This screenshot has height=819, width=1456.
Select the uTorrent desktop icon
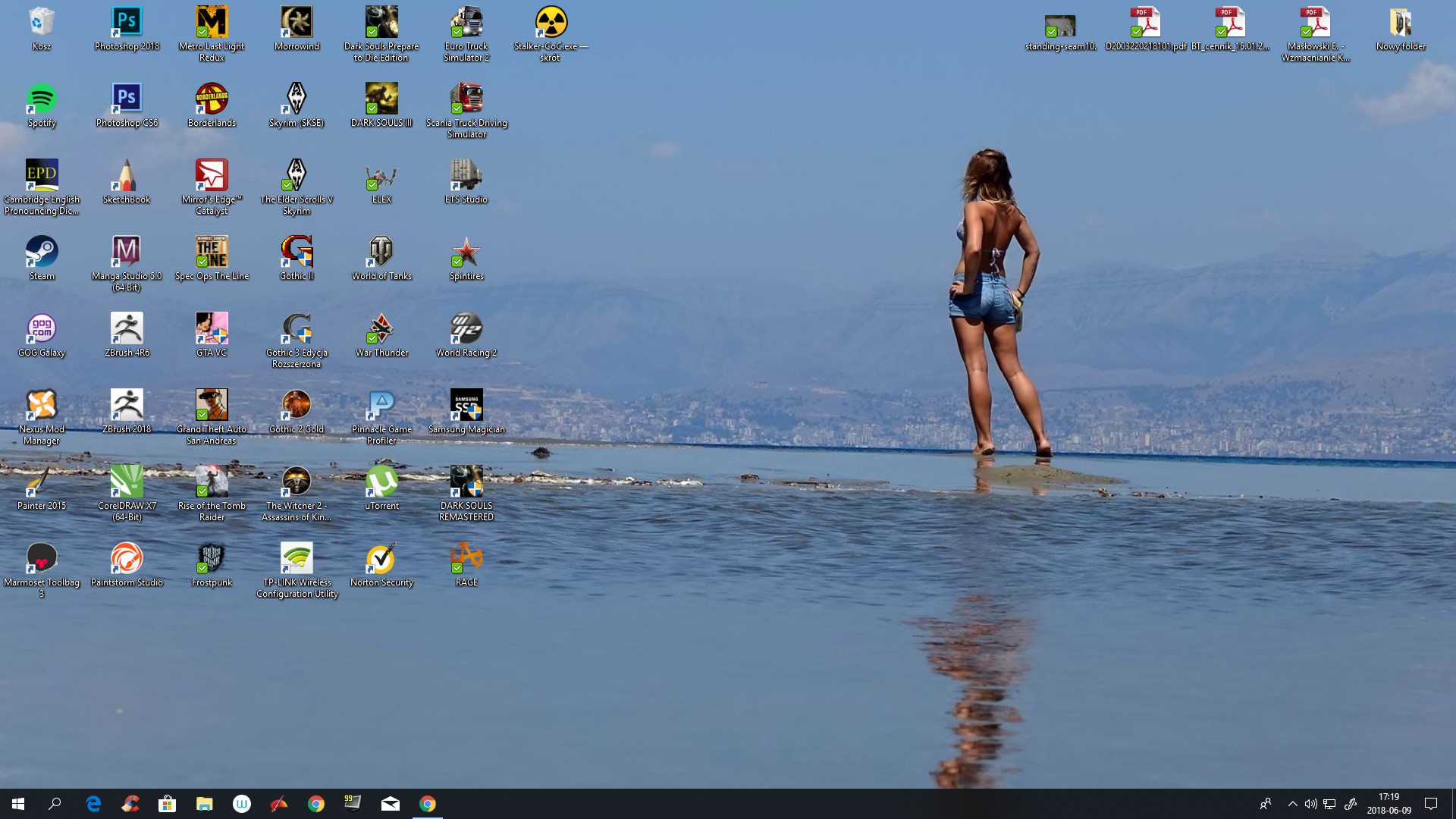[x=381, y=482]
